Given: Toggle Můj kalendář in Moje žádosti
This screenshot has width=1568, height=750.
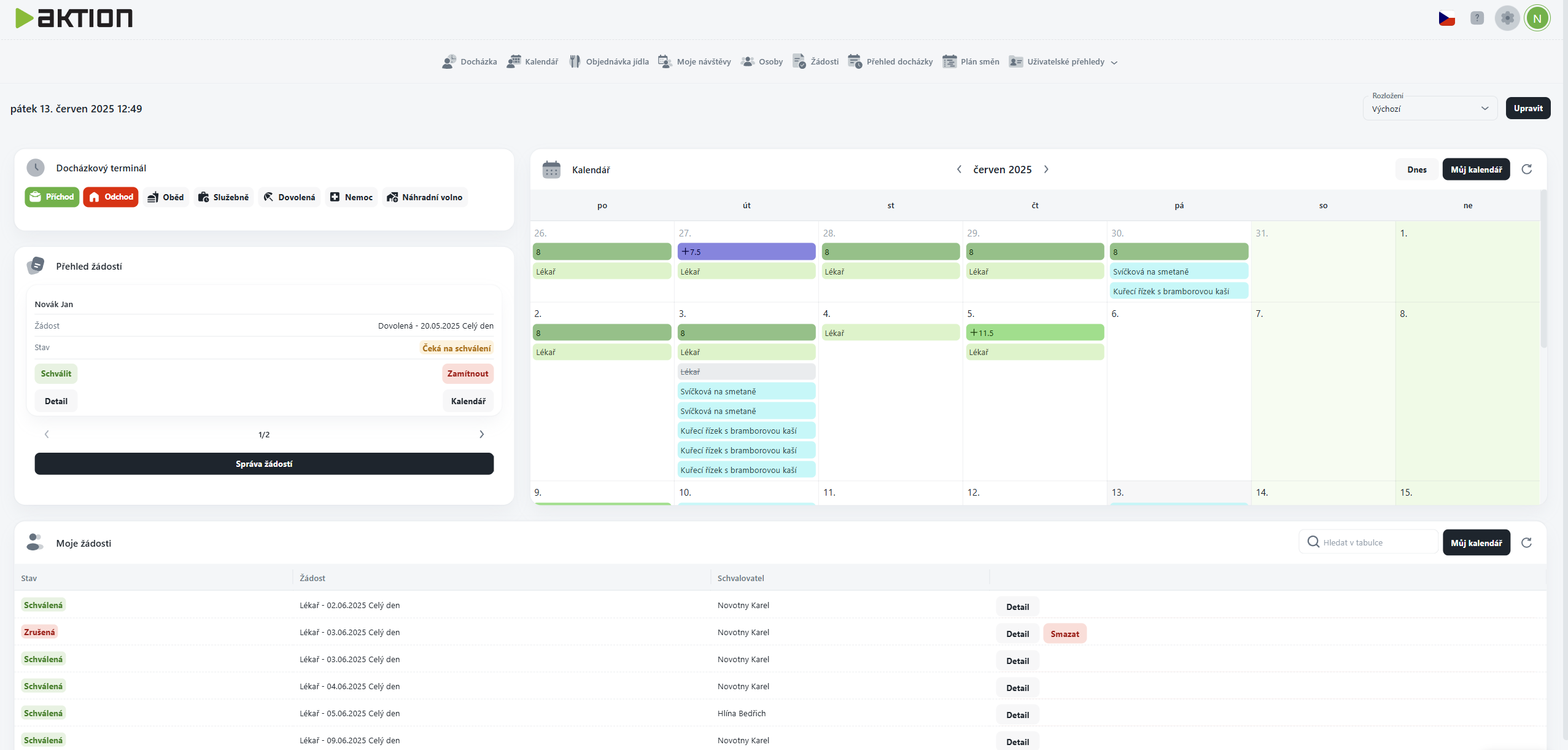Looking at the screenshot, I should coord(1476,543).
